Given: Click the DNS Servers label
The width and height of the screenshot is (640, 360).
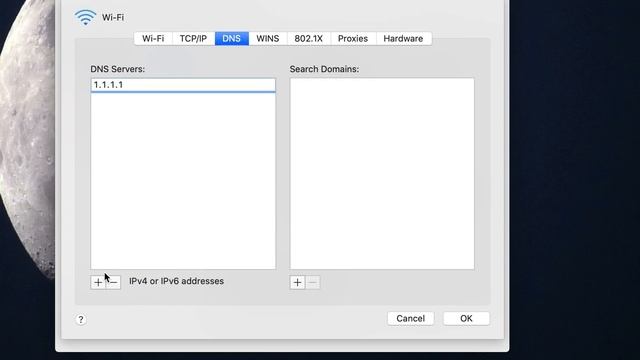Looking at the screenshot, I should 118,69.
